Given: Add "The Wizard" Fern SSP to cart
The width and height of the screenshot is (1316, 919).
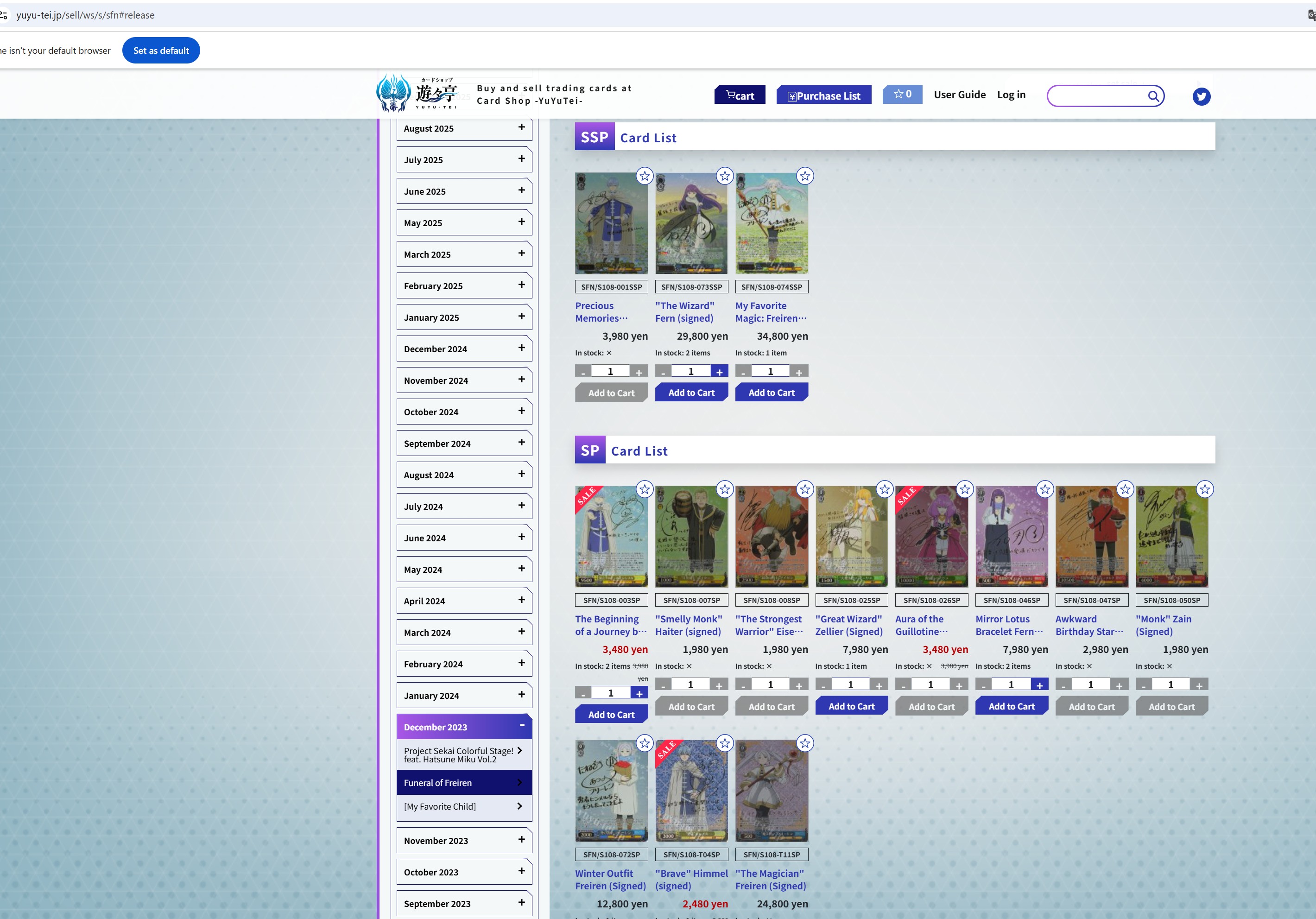Looking at the screenshot, I should (x=691, y=393).
